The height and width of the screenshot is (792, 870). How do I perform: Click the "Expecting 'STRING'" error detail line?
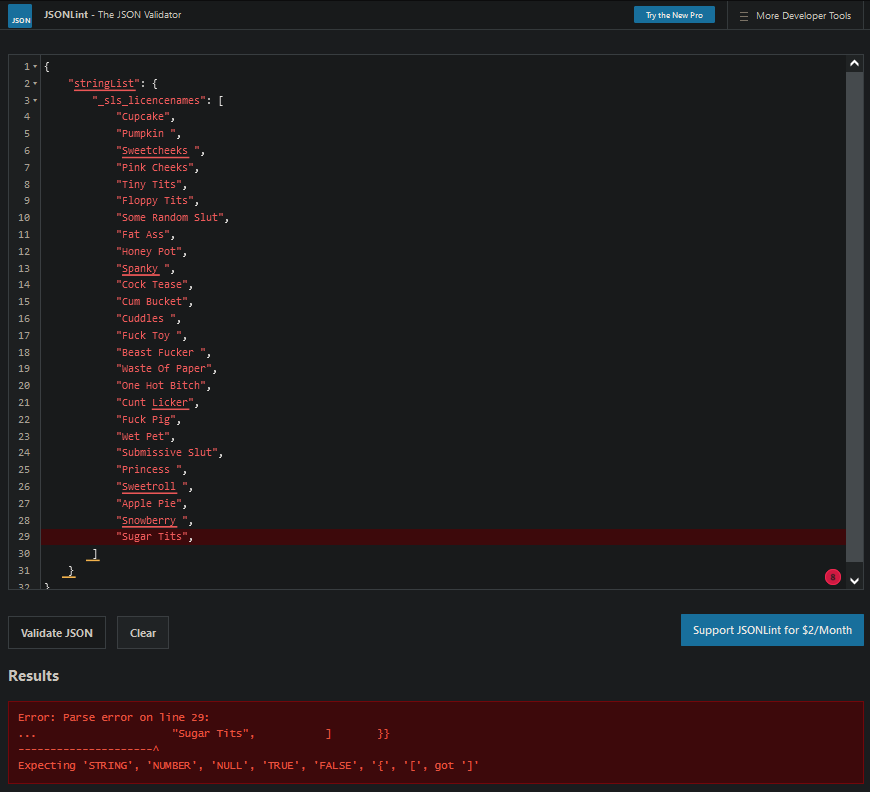coord(248,765)
